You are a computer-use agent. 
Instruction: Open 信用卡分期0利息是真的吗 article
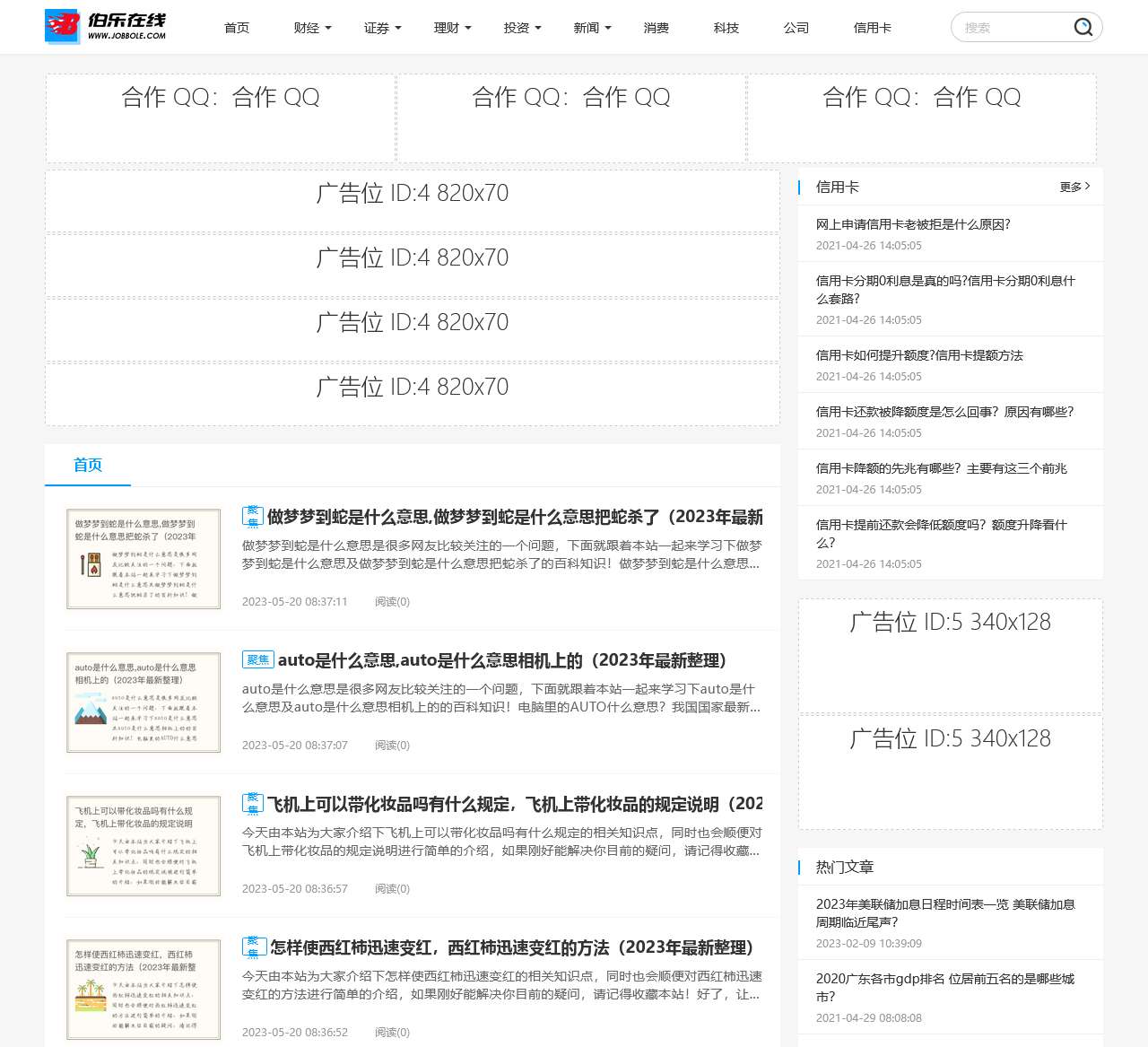coord(945,290)
